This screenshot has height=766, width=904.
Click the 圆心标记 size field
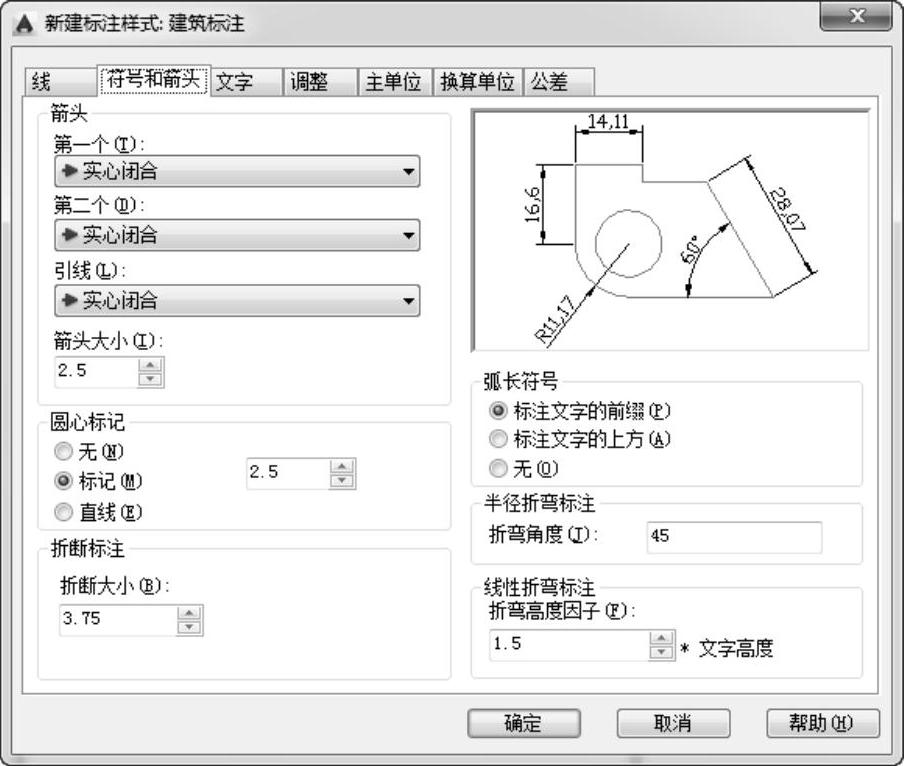(288, 474)
